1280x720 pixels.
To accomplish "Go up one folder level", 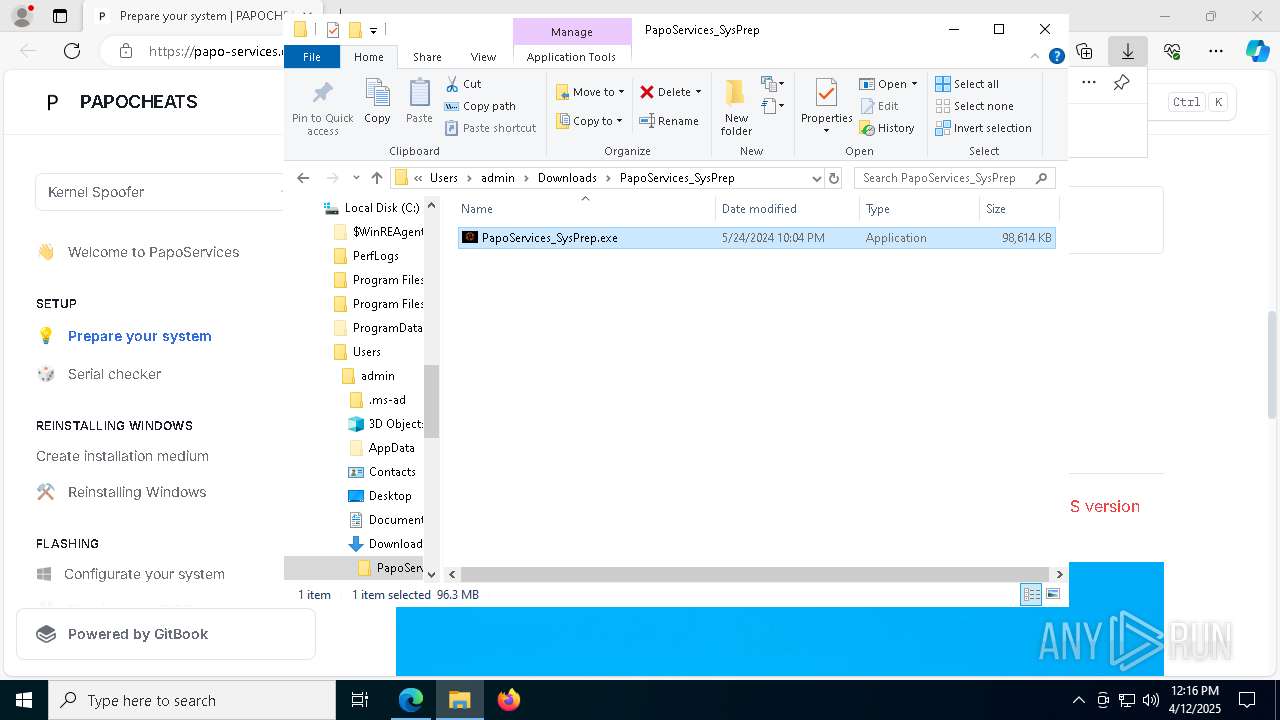I will coord(377,178).
